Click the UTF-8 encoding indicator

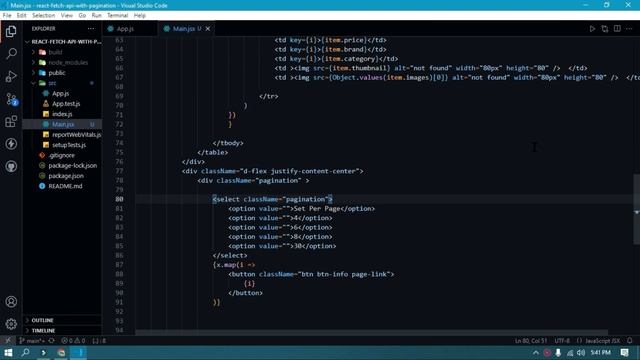click(562, 340)
